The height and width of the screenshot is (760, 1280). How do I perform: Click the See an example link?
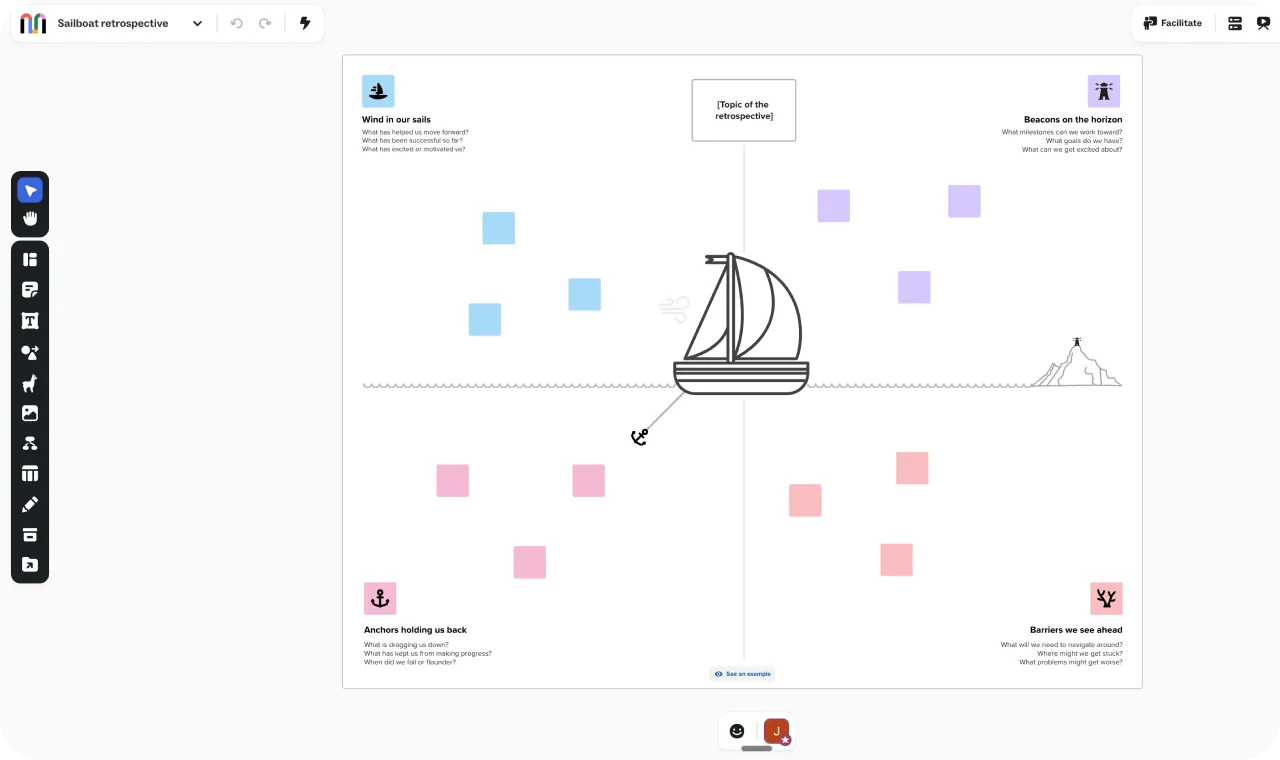tap(742, 674)
